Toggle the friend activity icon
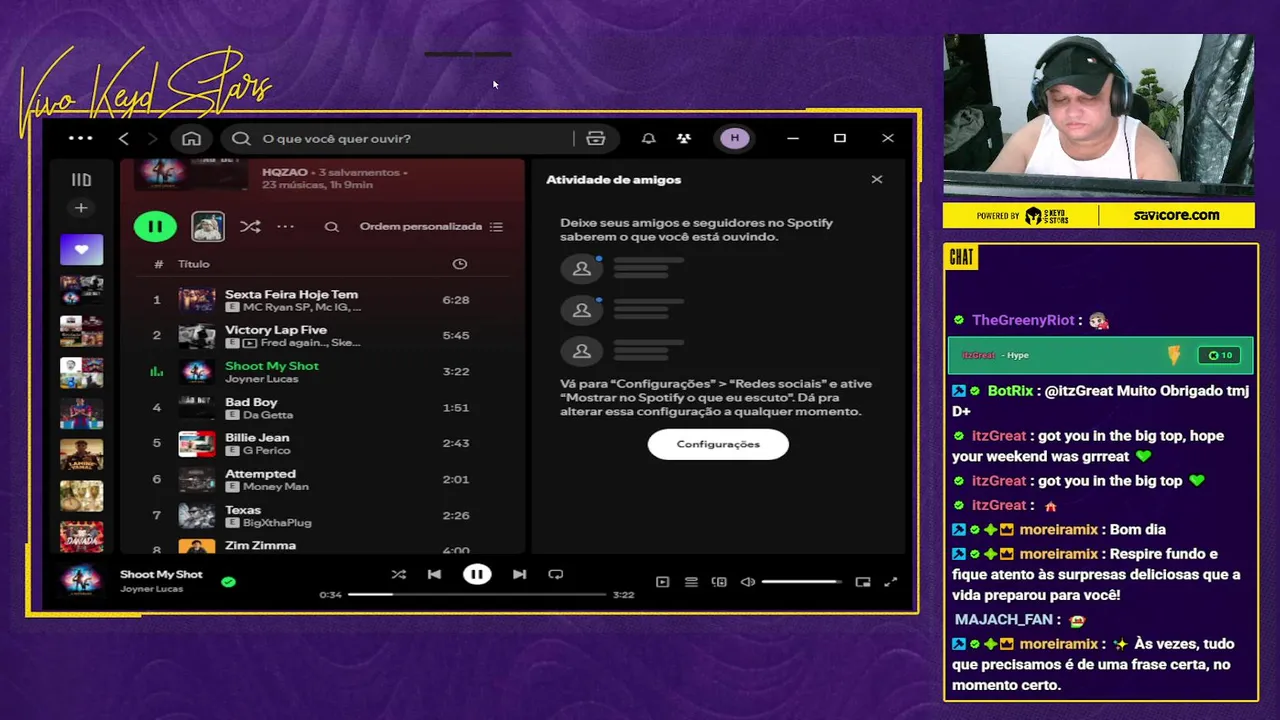This screenshot has width=1280, height=720. click(684, 138)
